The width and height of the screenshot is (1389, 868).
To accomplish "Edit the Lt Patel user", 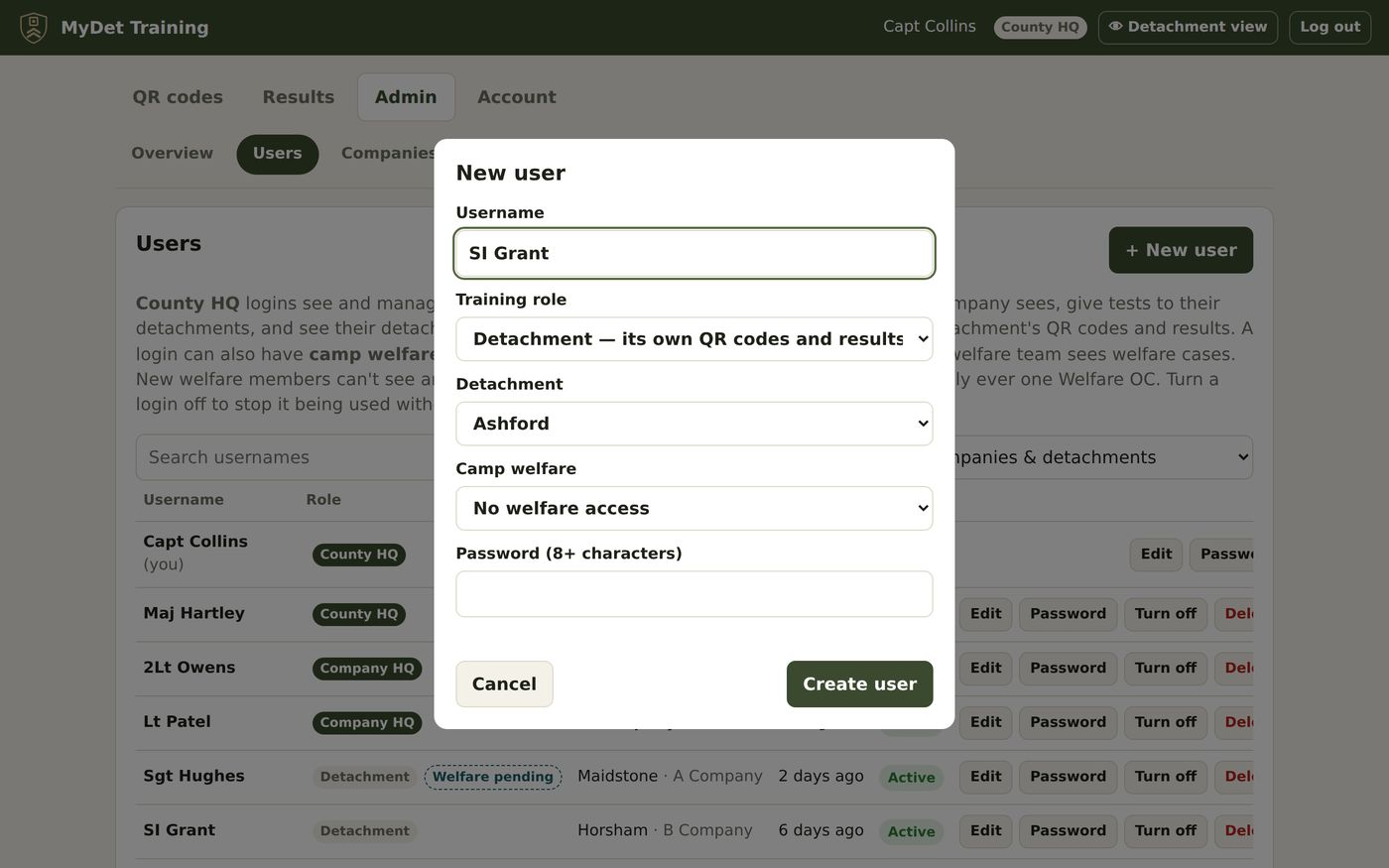I will [x=986, y=723].
